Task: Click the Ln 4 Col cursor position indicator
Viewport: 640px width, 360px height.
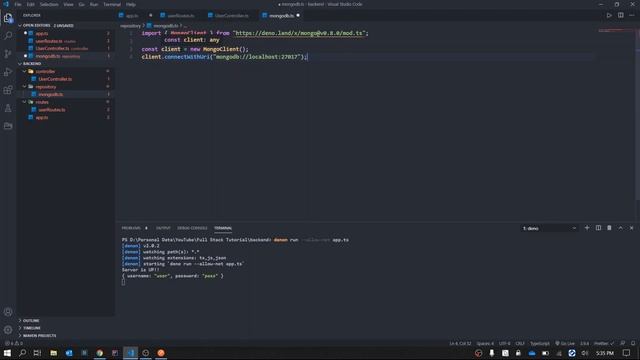Action: click(x=460, y=343)
